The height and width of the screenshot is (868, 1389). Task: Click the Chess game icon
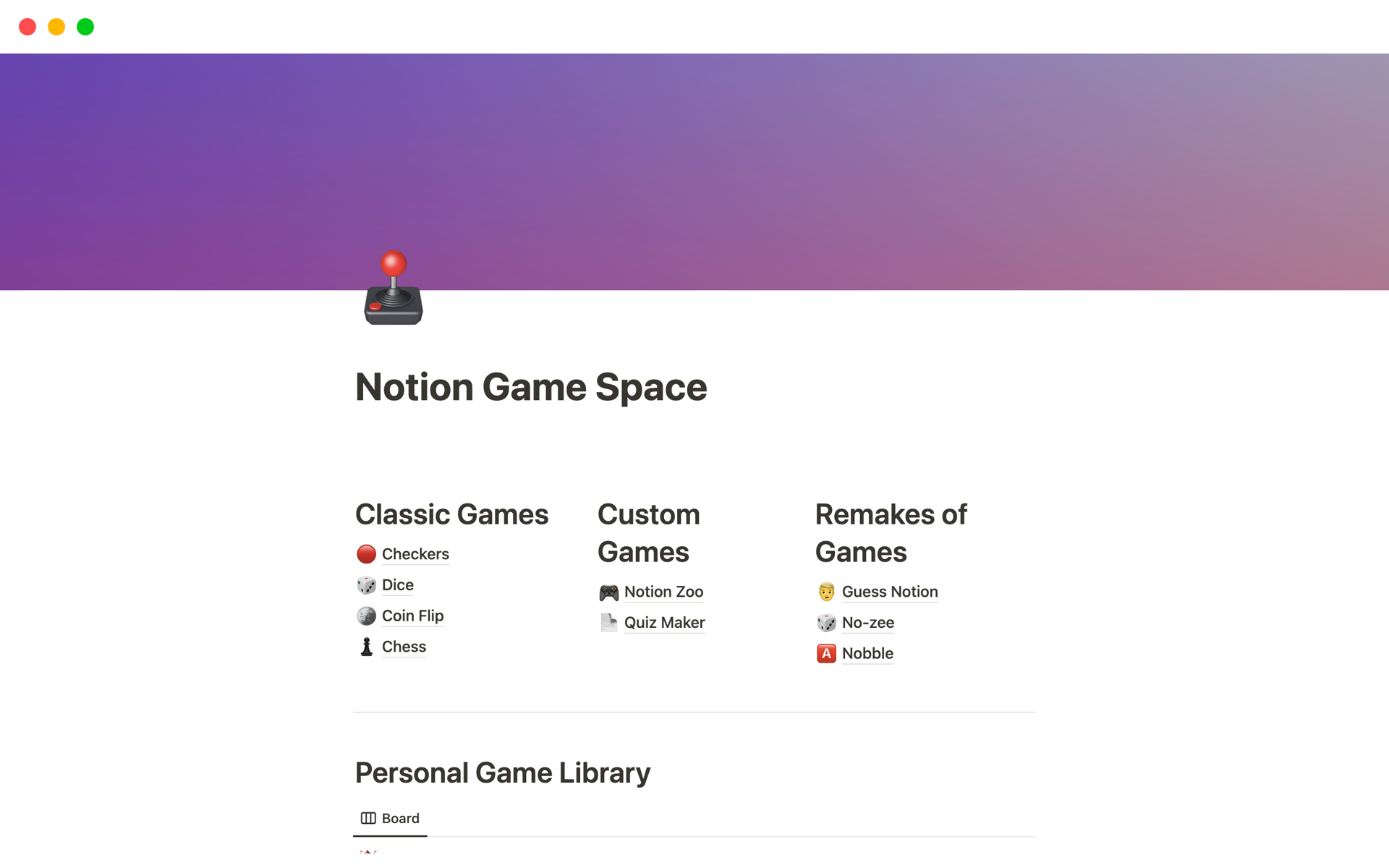pos(365,646)
